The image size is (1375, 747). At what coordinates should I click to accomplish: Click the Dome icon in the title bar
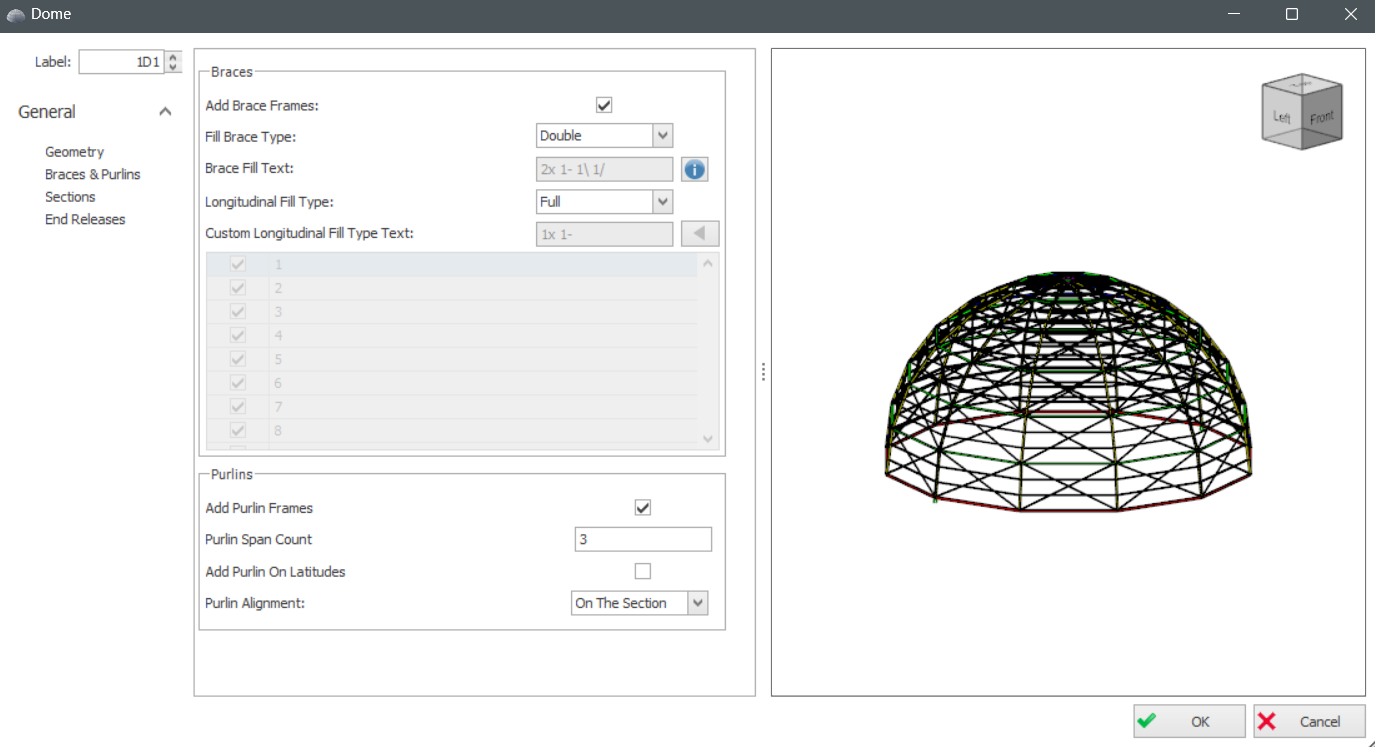(x=15, y=15)
